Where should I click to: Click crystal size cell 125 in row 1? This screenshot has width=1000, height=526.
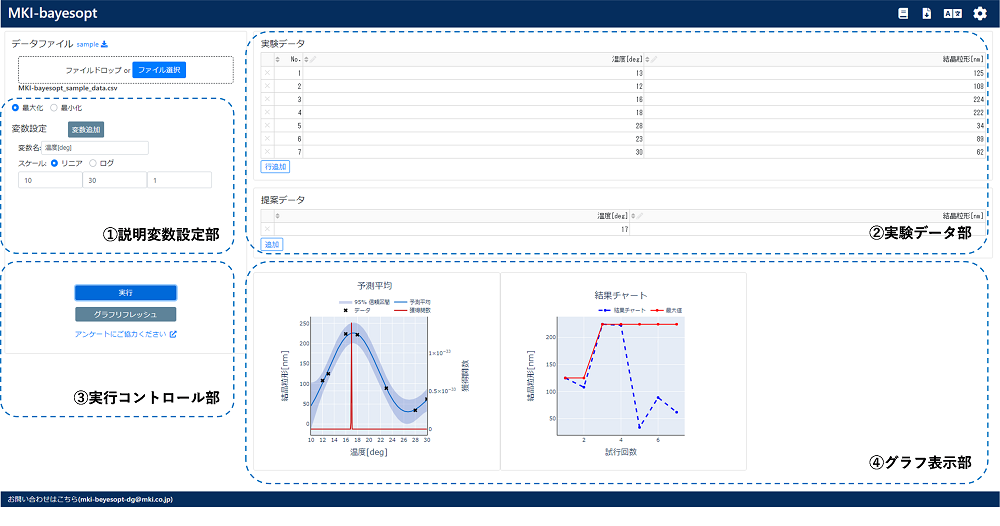tap(814, 73)
